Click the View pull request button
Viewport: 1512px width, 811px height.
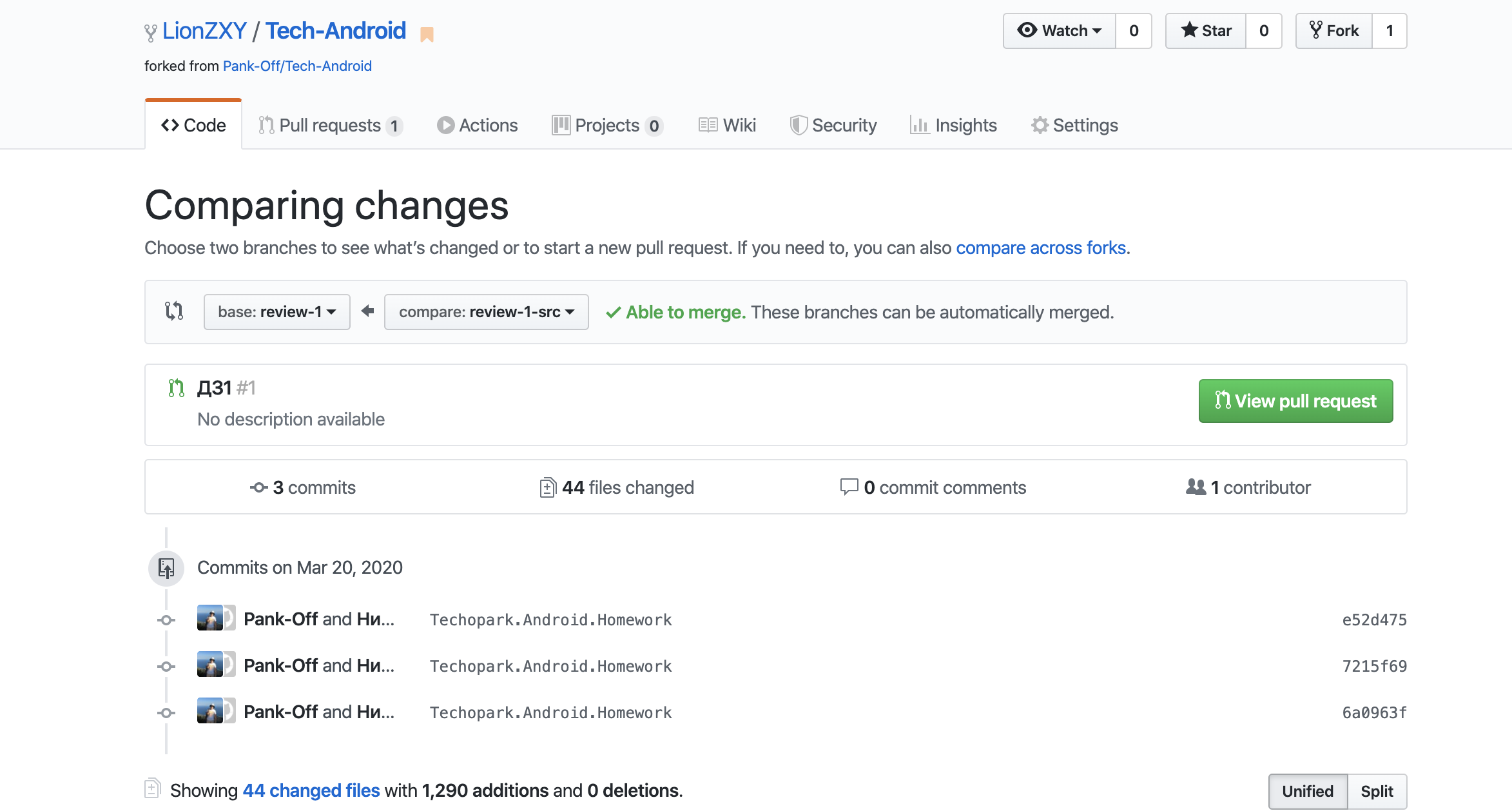1295,401
